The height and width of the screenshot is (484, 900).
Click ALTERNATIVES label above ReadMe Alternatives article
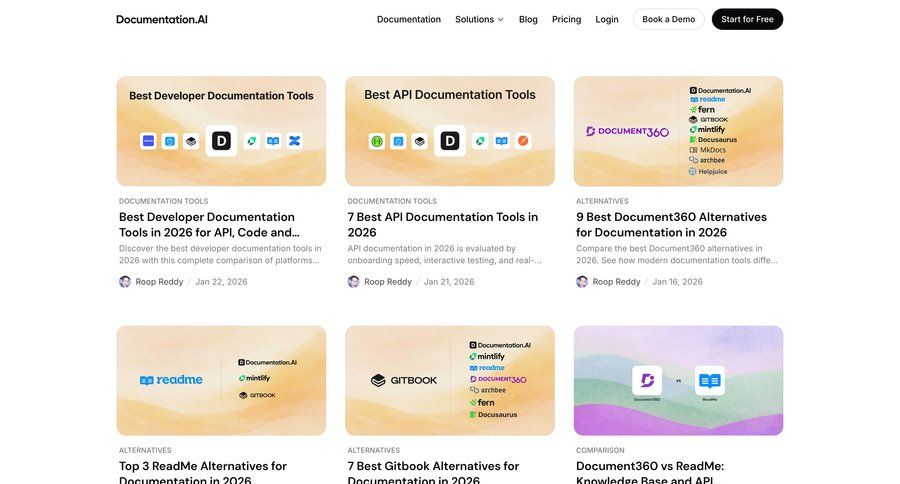pyautogui.click(x=145, y=450)
